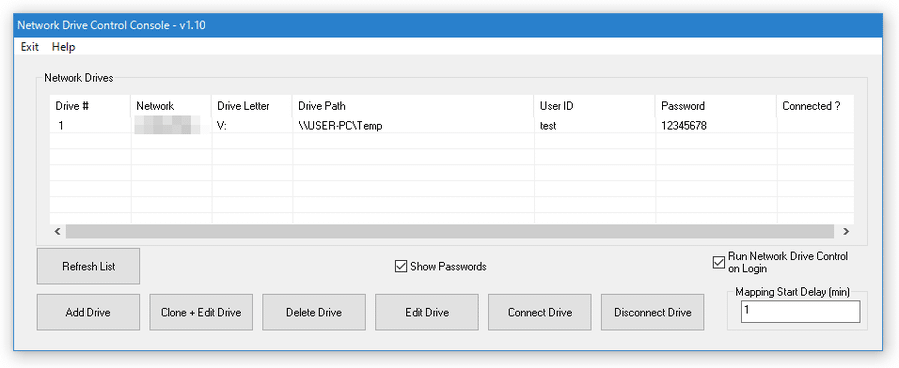Click the horizontal scrollbar thumb
Image resolution: width=899 pixels, height=368 pixels.
pyautogui.click(x=450, y=232)
